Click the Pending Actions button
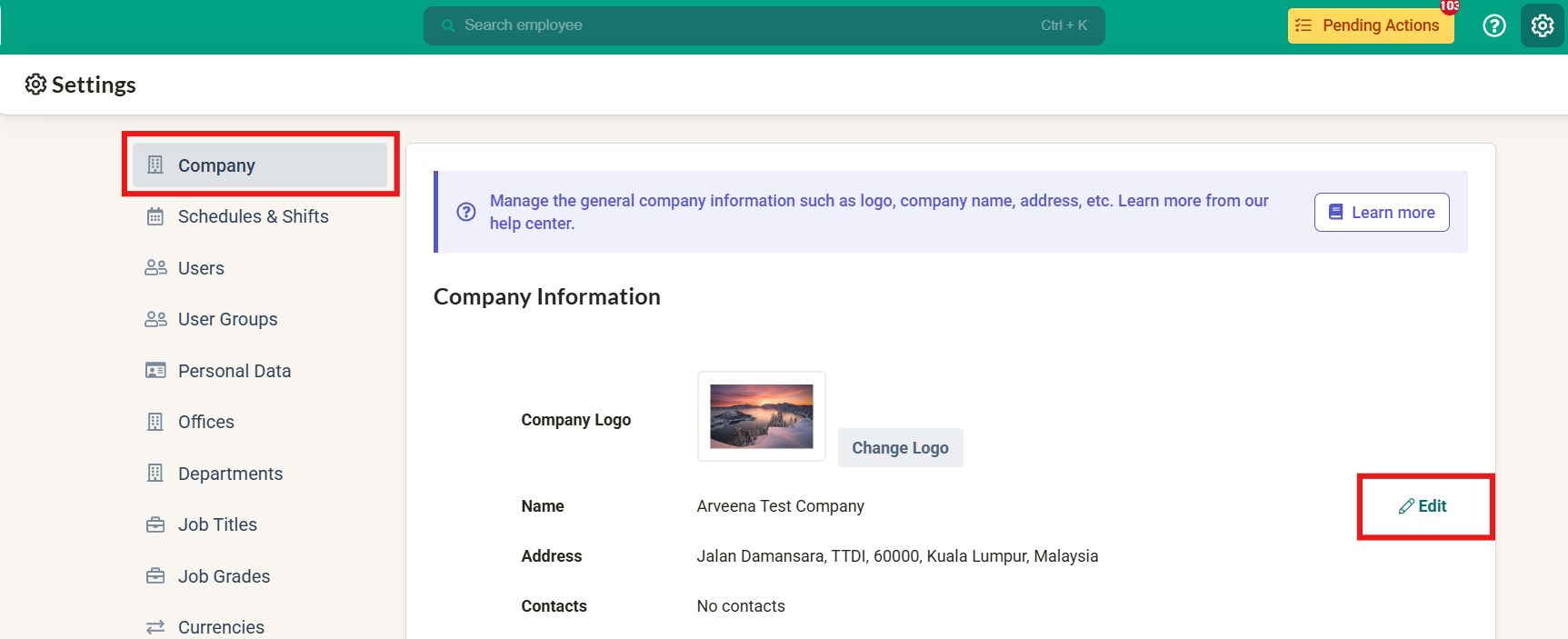Screen dimensions: 1568x639 pyautogui.click(x=1371, y=25)
